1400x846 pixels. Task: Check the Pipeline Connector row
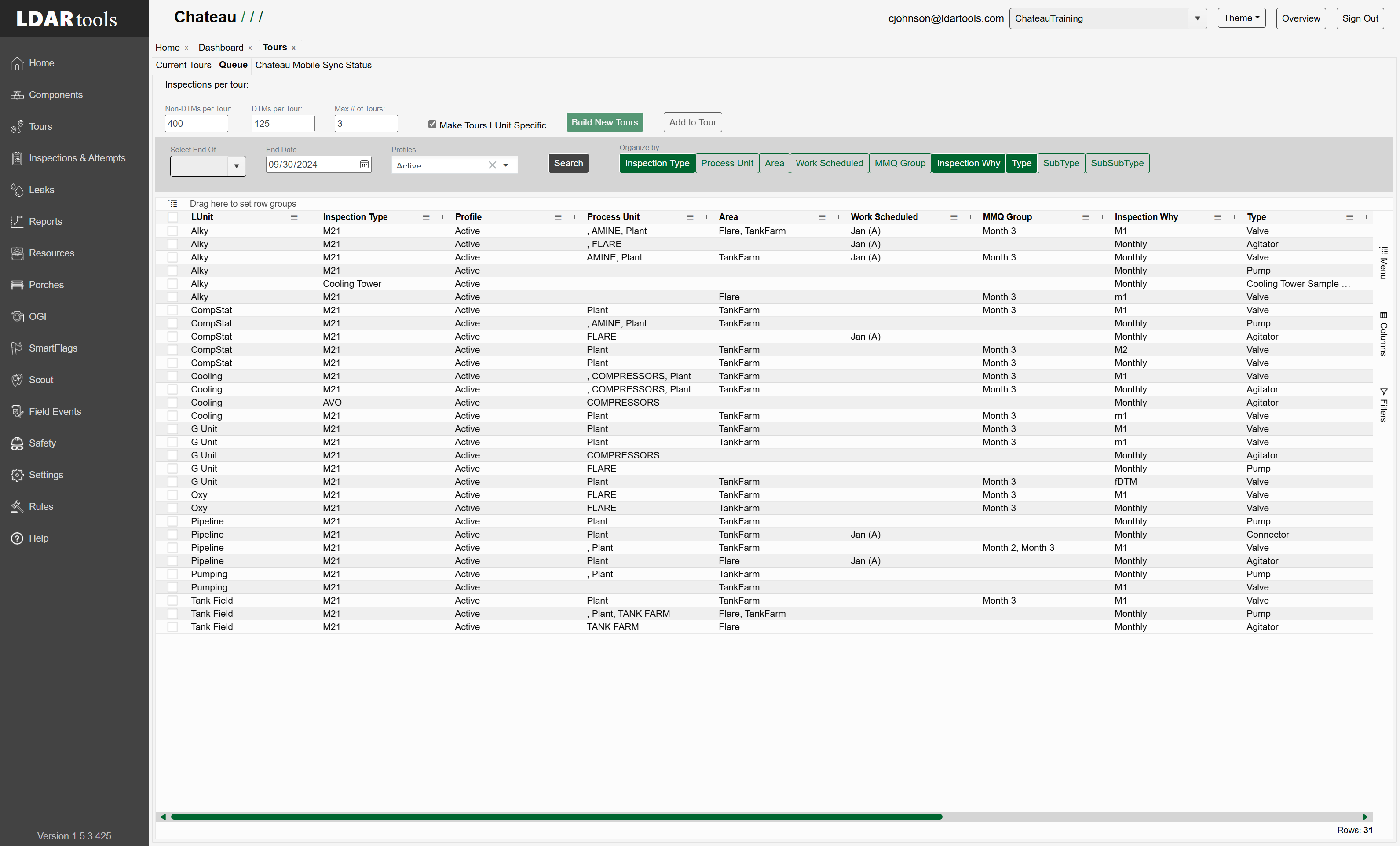click(173, 535)
